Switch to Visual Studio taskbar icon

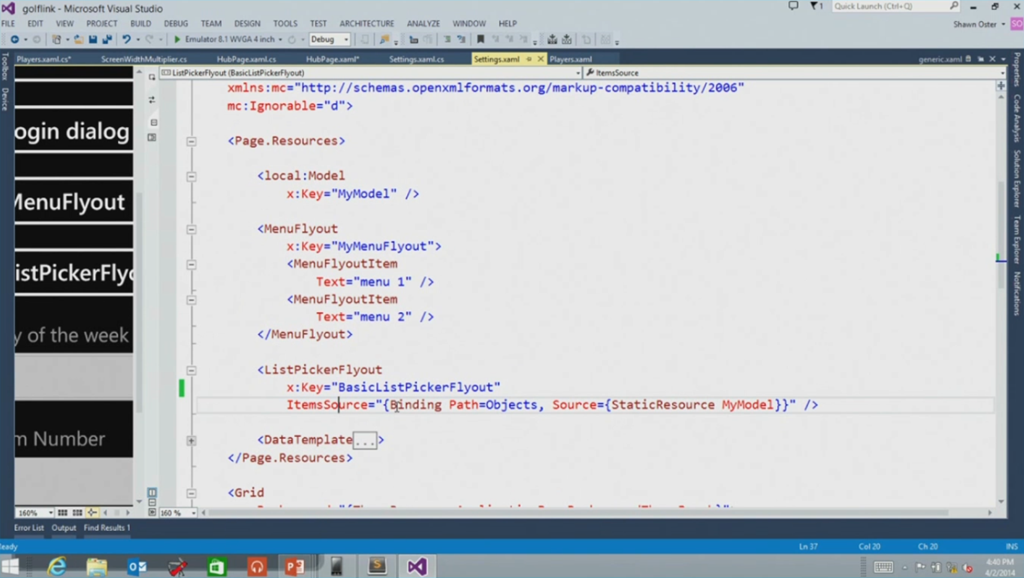pos(417,566)
